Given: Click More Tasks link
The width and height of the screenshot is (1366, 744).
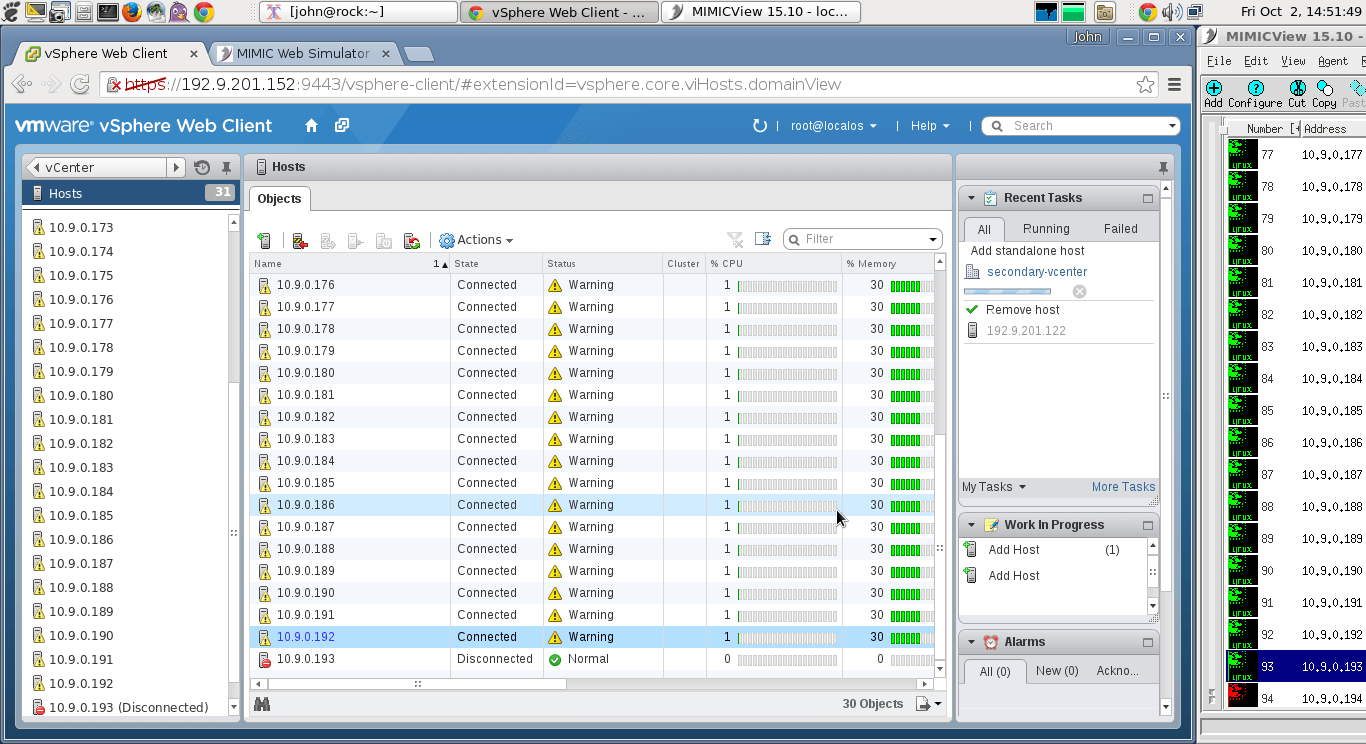Looking at the screenshot, I should (1123, 487).
